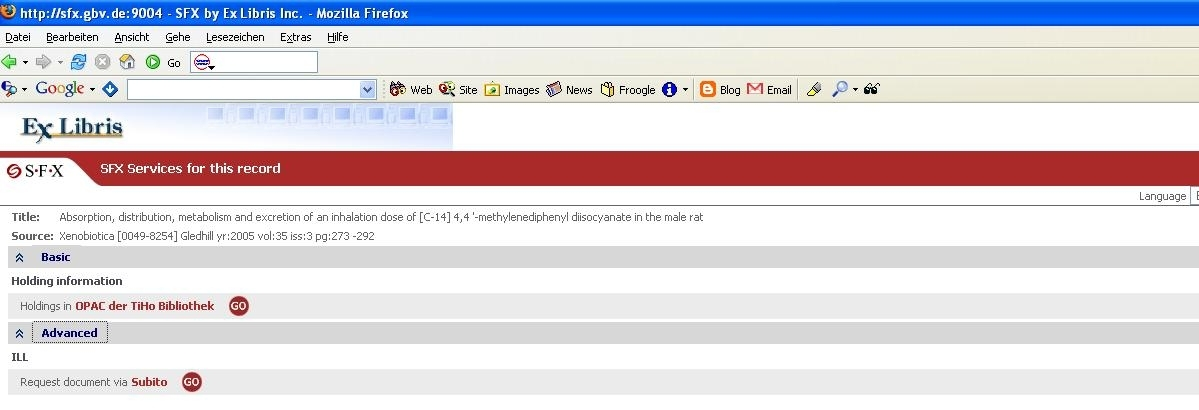This screenshot has width=1199, height=410.
Task: Click the Blogger Blog toolbar button
Action: (720, 90)
